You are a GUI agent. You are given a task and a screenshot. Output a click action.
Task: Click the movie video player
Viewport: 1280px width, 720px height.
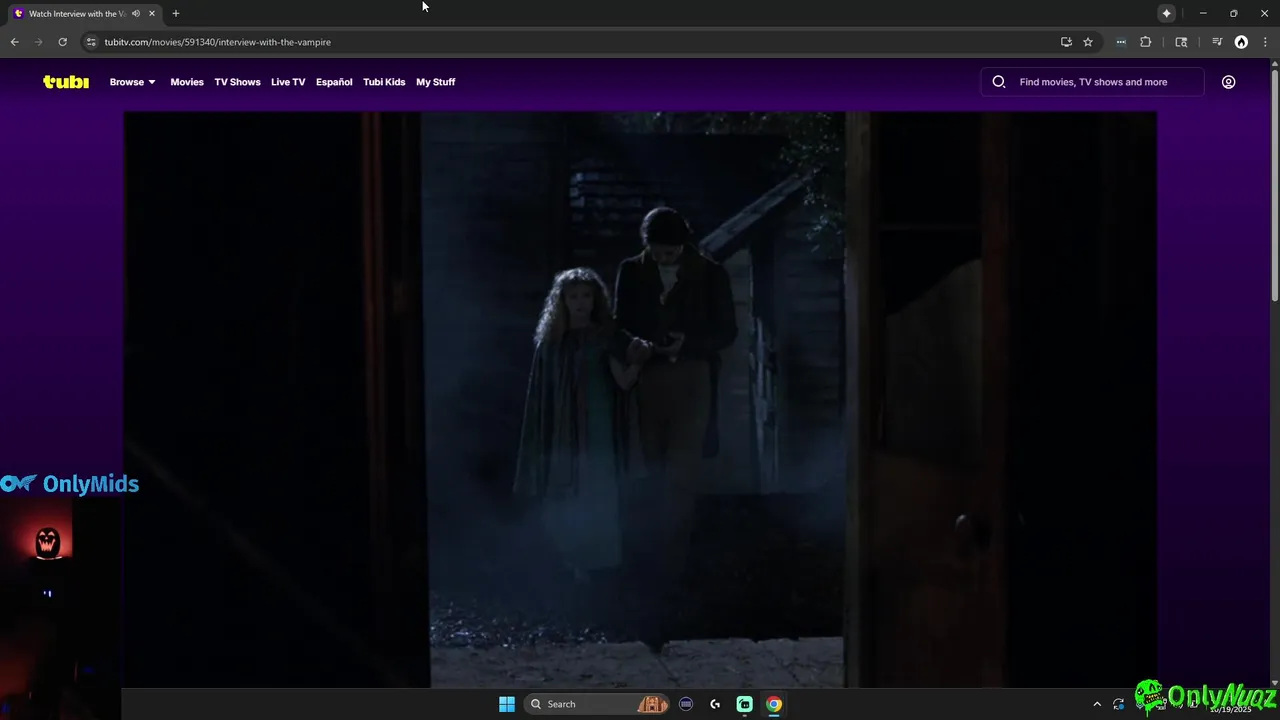[x=640, y=400]
